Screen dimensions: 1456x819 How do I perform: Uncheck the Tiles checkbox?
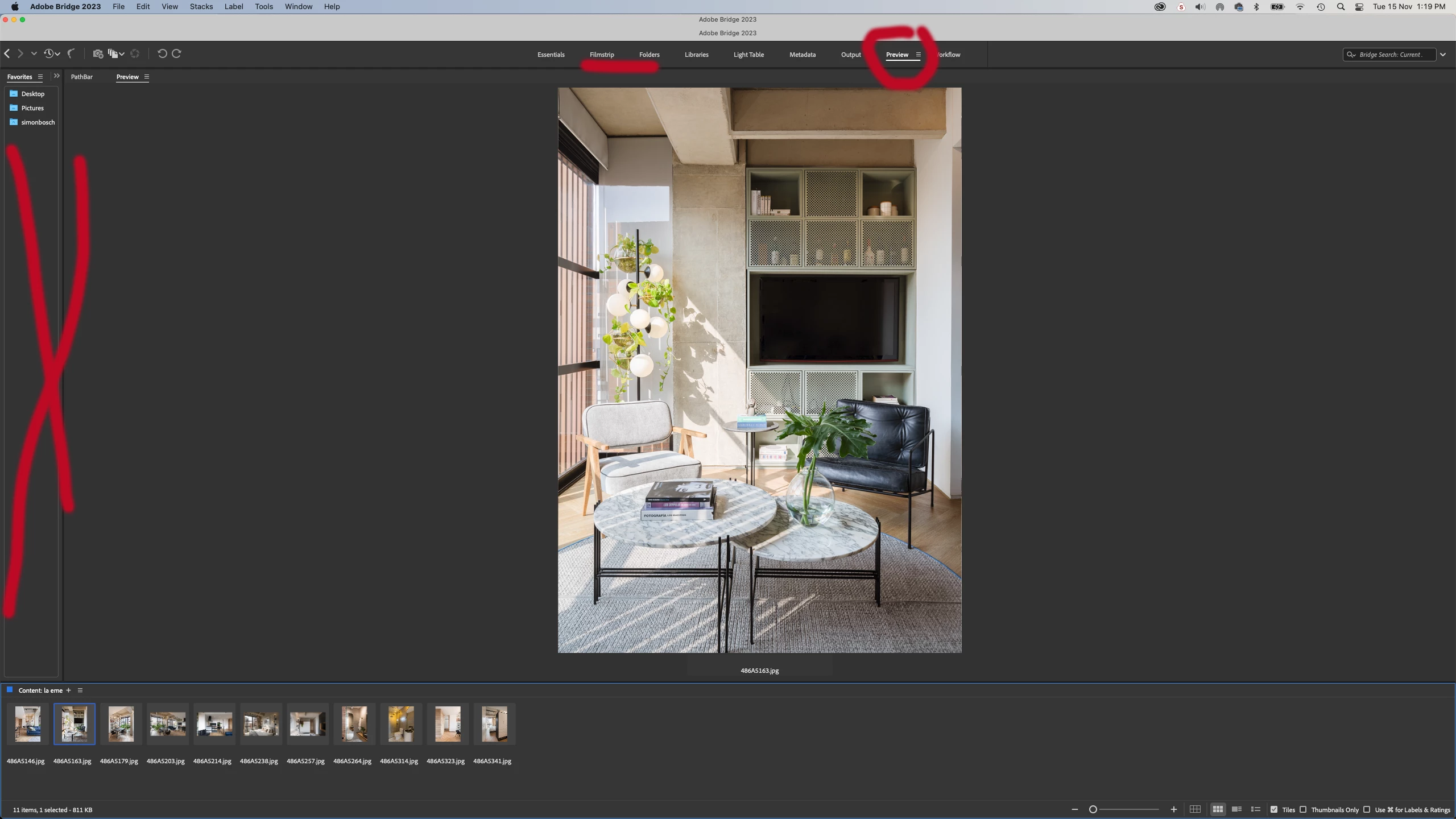(x=1274, y=809)
